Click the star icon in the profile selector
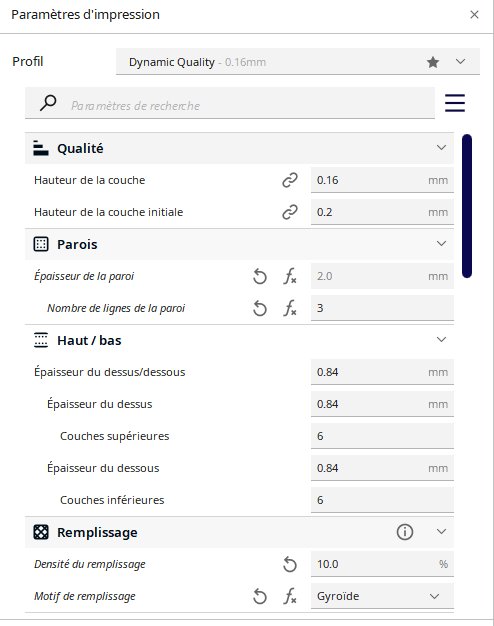The width and height of the screenshot is (494, 626). click(x=433, y=62)
